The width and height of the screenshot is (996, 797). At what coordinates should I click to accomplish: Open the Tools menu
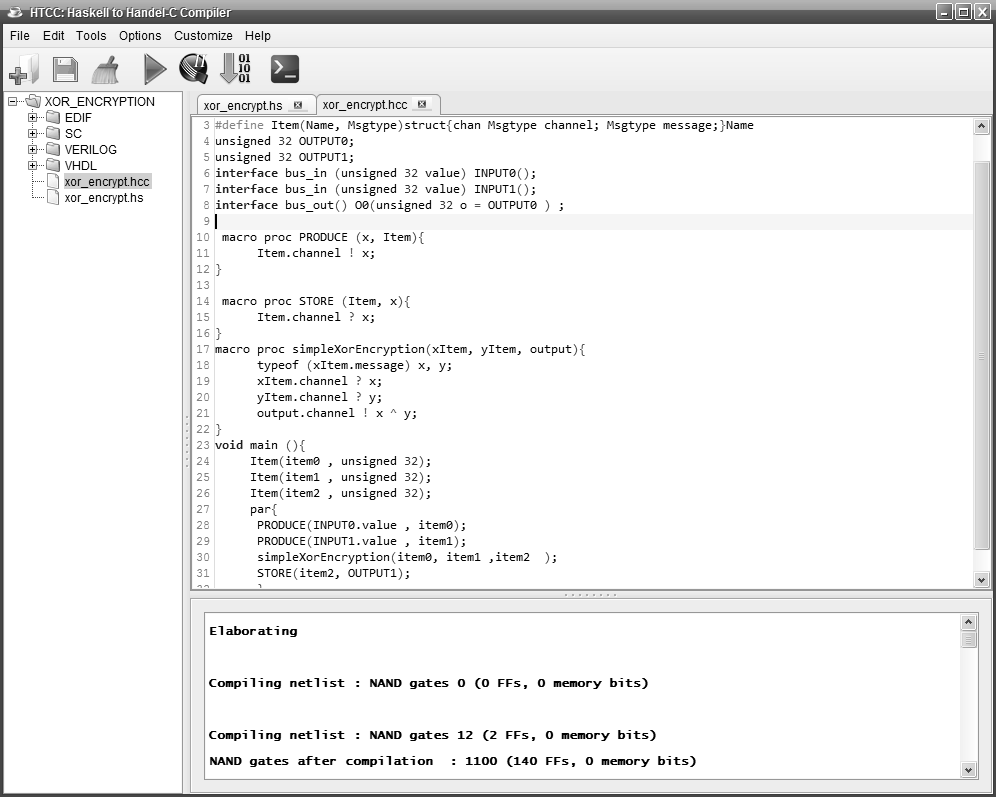[x=91, y=36]
